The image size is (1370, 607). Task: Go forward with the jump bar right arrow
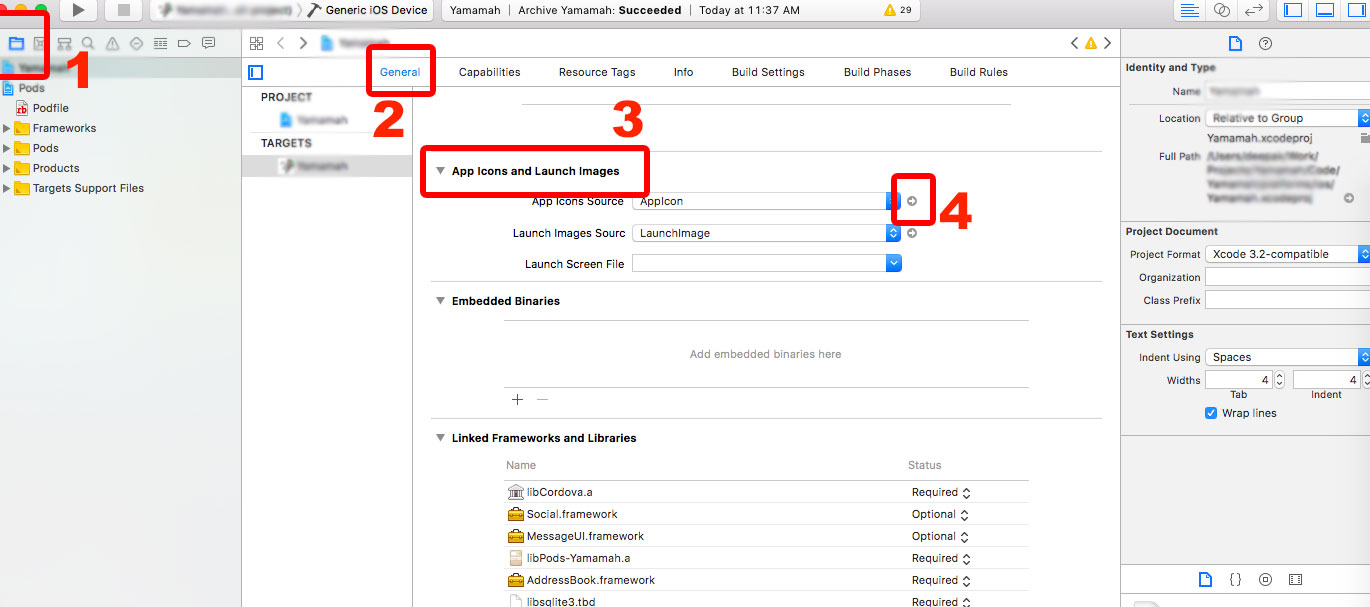pos(303,43)
